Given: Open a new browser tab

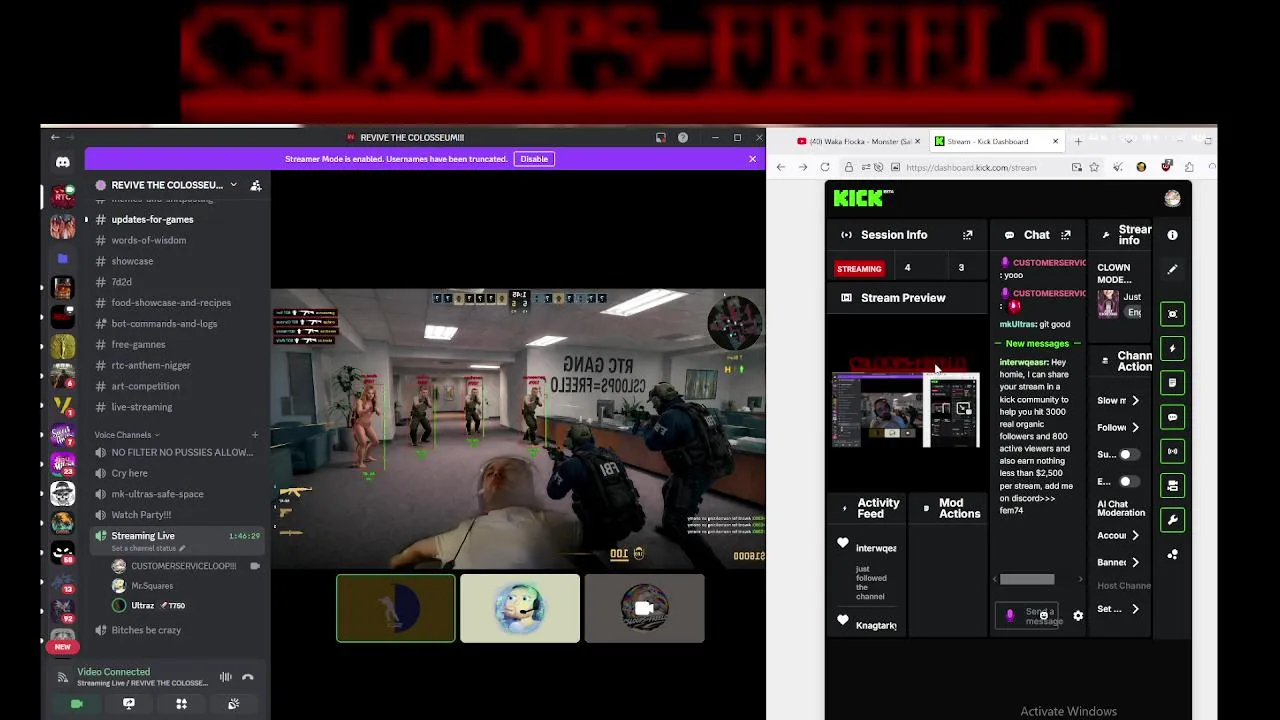Looking at the screenshot, I should (x=1078, y=141).
